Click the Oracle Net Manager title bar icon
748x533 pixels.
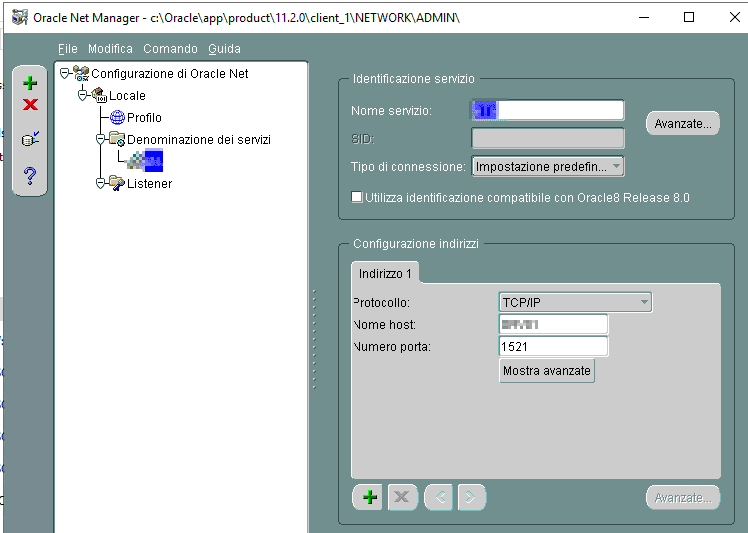pos(20,18)
